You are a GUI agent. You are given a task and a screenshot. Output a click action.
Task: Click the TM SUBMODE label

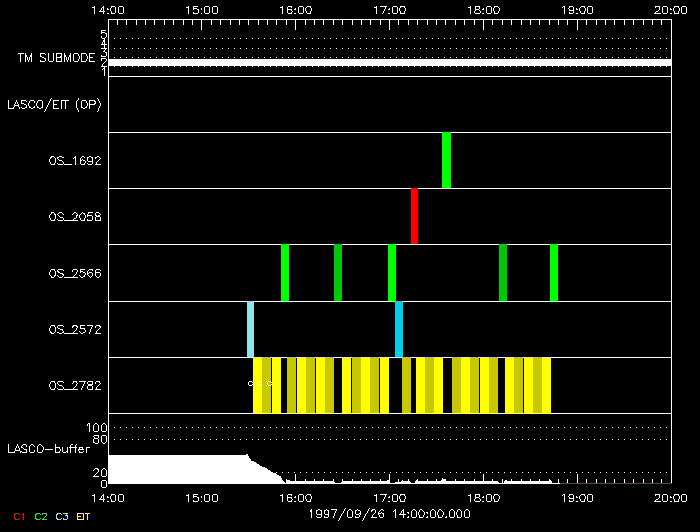pyautogui.click(x=56, y=58)
